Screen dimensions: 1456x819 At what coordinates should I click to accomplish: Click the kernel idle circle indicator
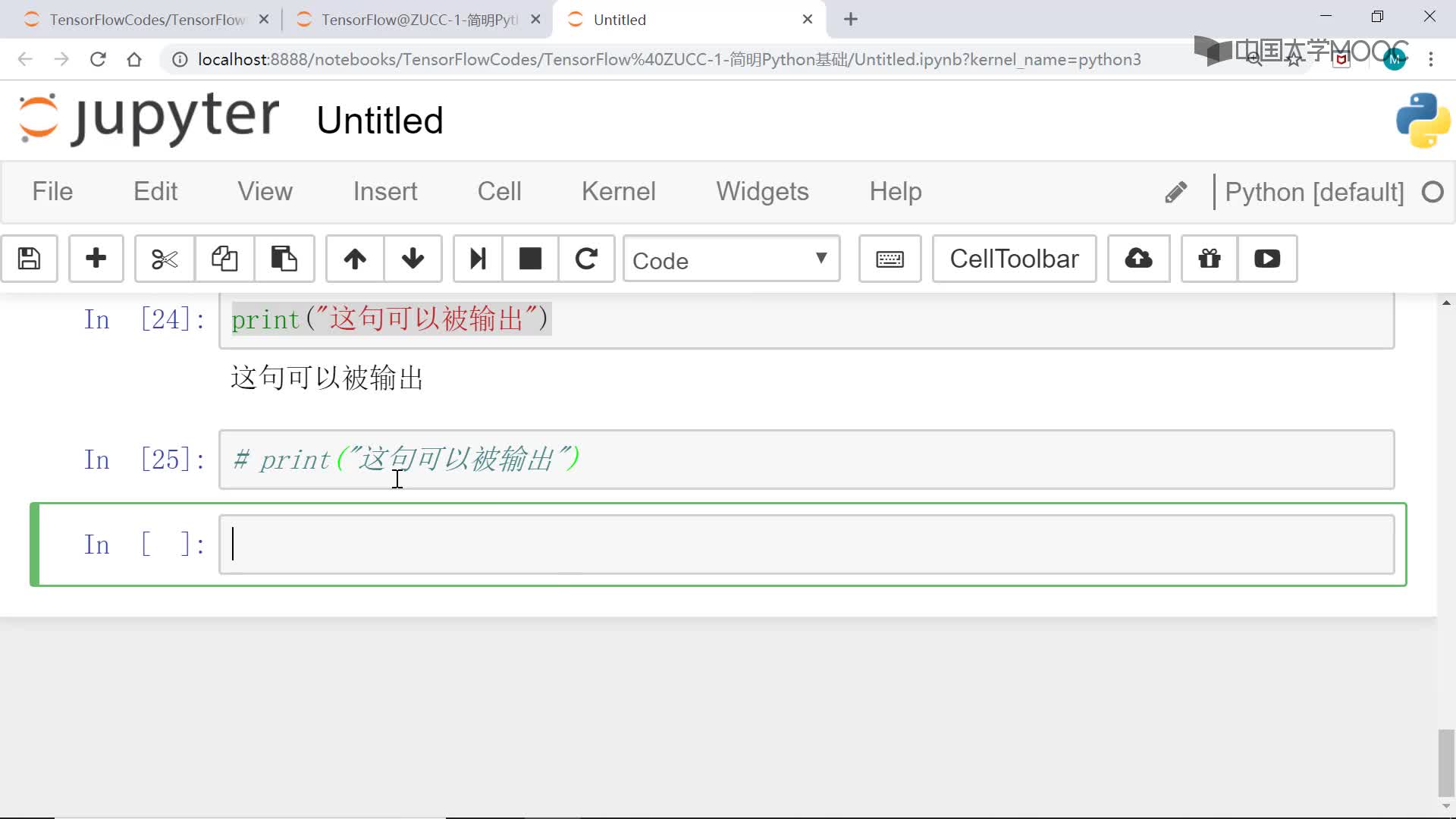[x=1432, y=193]
